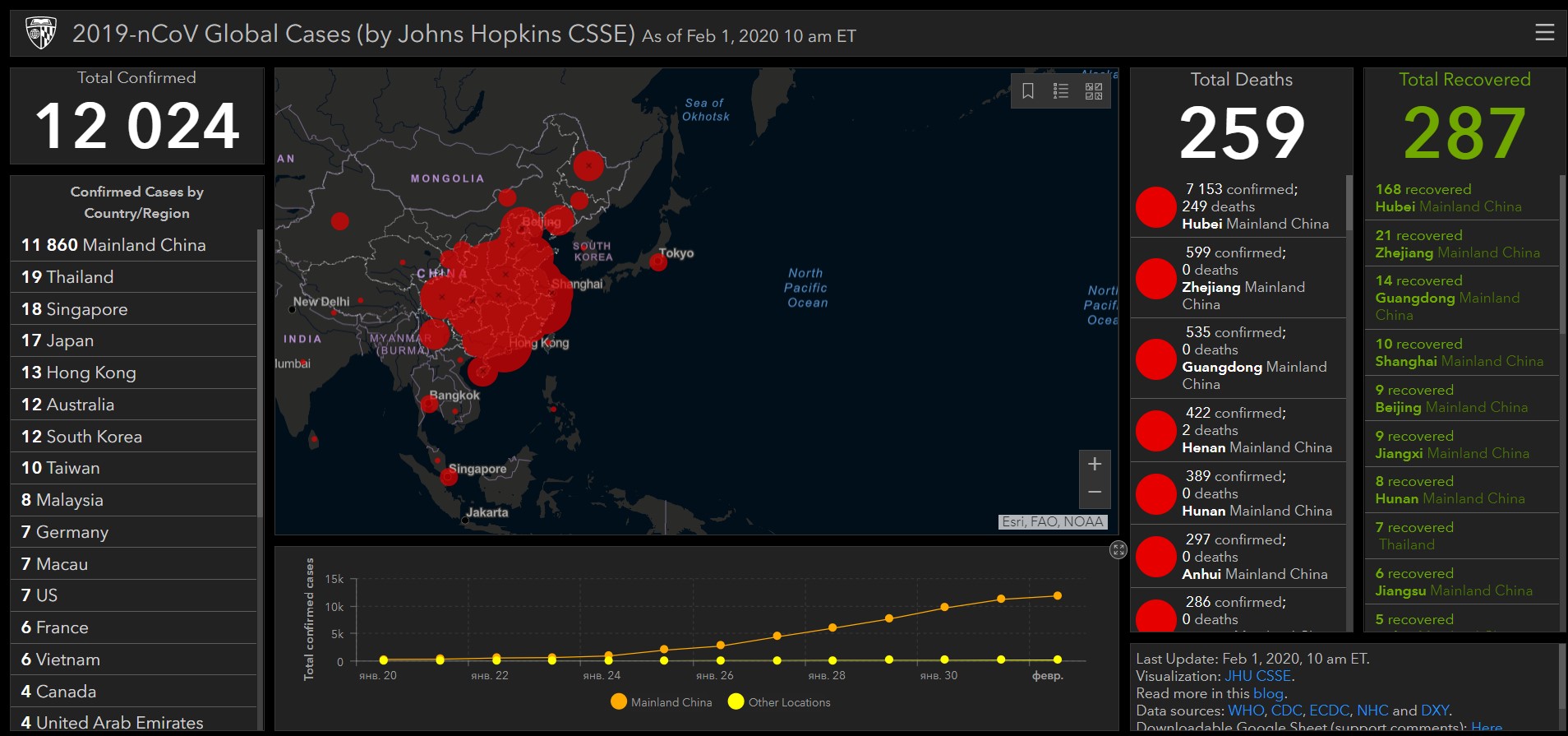Viewport: 1568px width, 736px height.
Task: Select Hubei entry in deaths list
Action: coord(1239,206)
